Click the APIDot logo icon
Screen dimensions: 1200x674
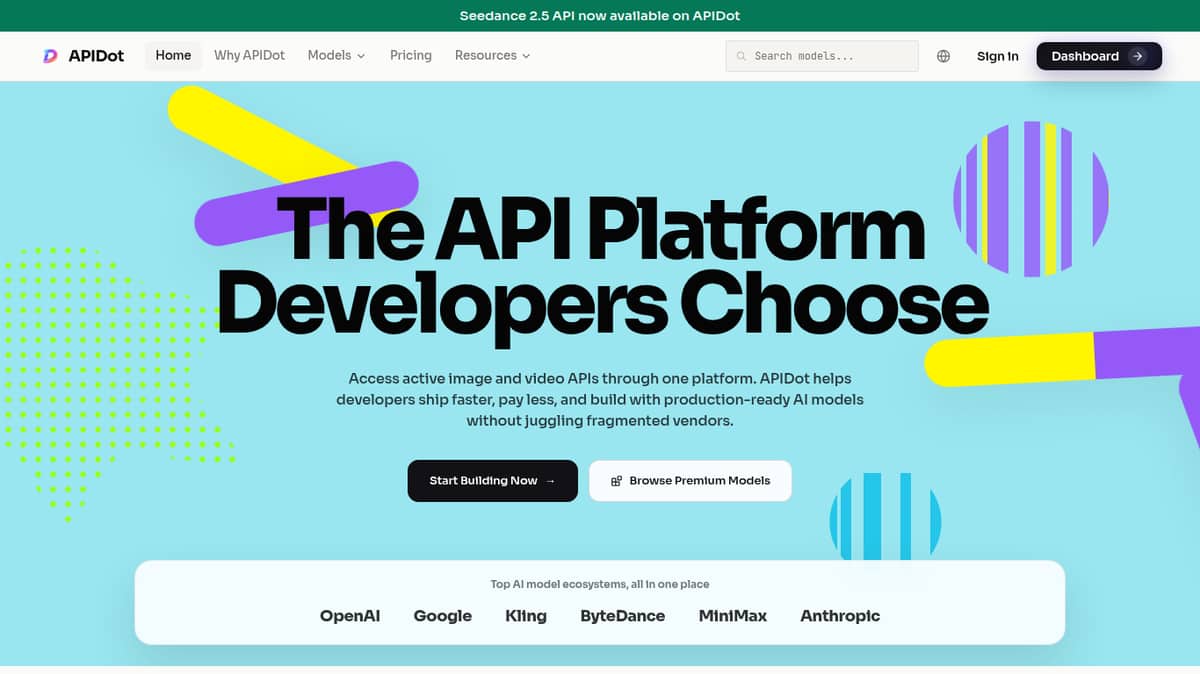(x=50, y=56)
